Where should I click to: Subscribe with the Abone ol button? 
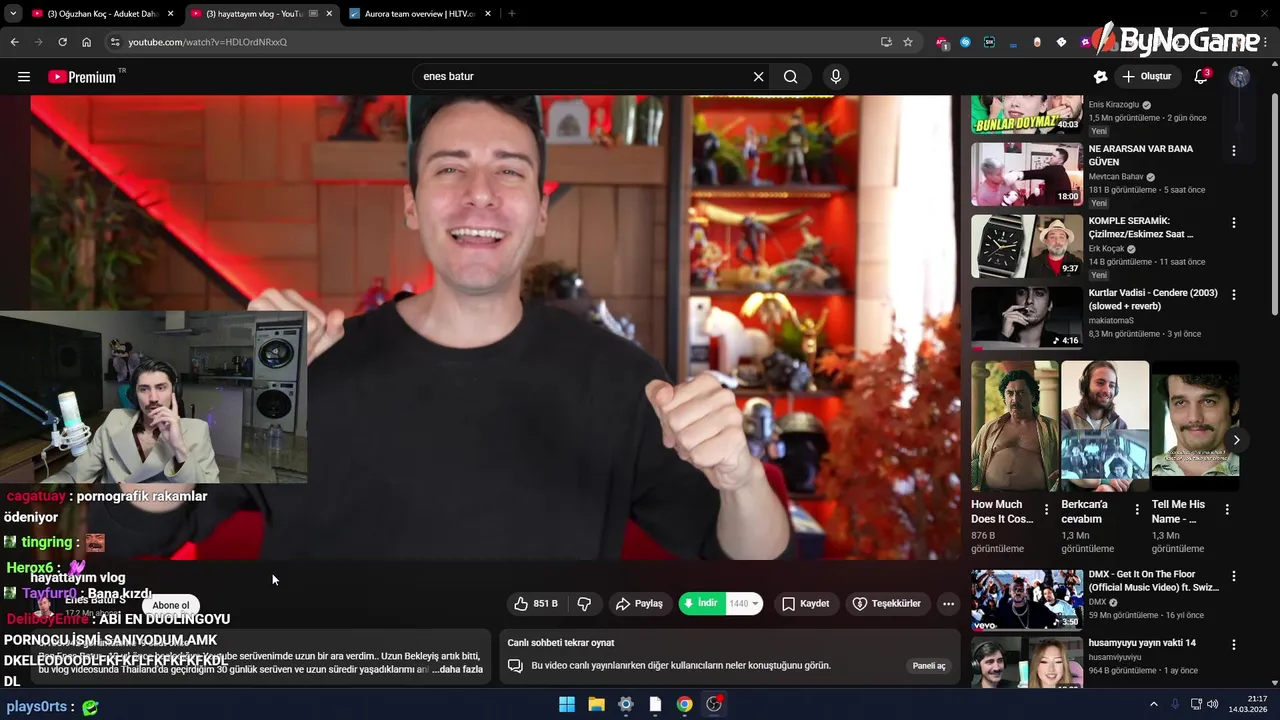click(171, 605)
